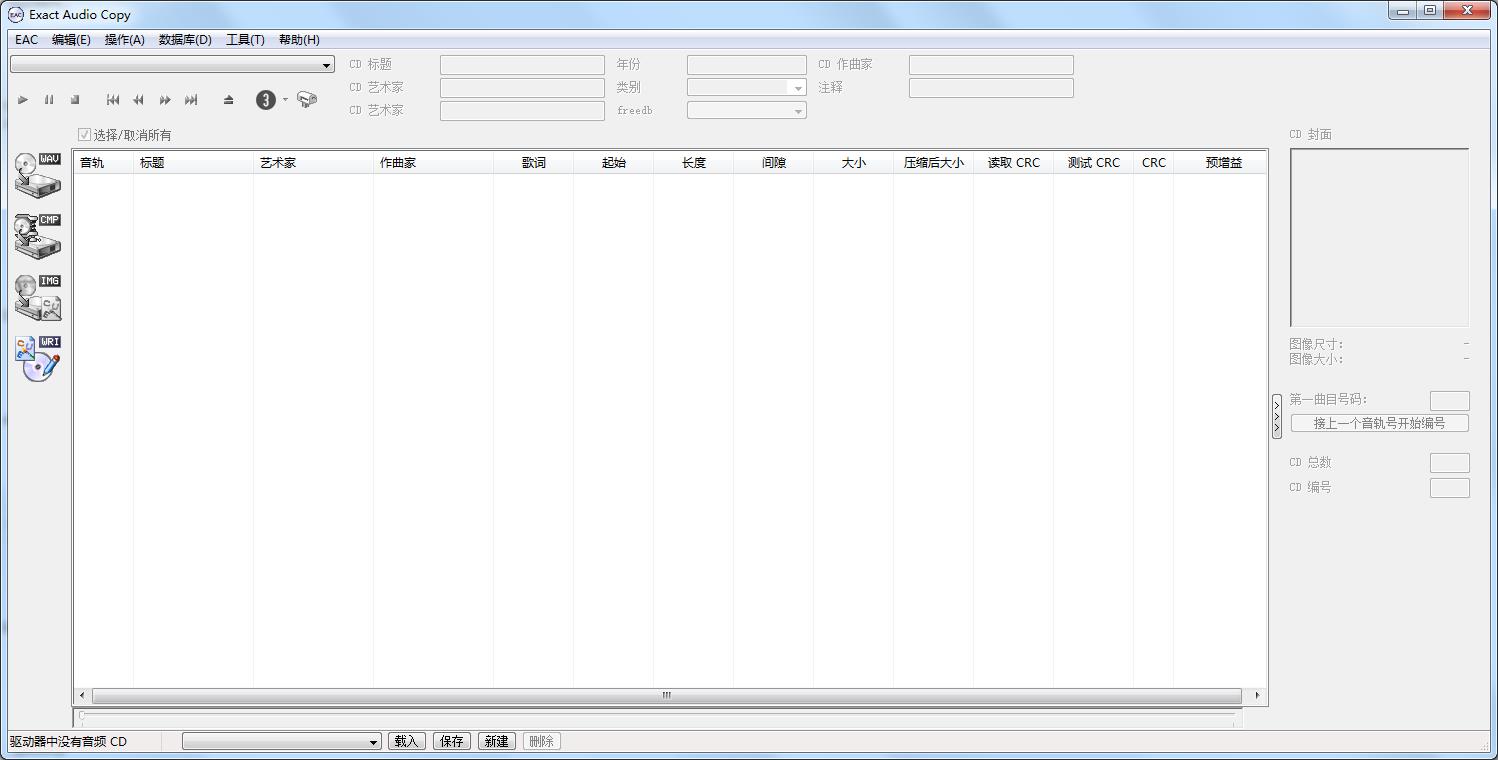Click the eject CD icon
The image size is (1498, 760).
[x=229, y=100]
